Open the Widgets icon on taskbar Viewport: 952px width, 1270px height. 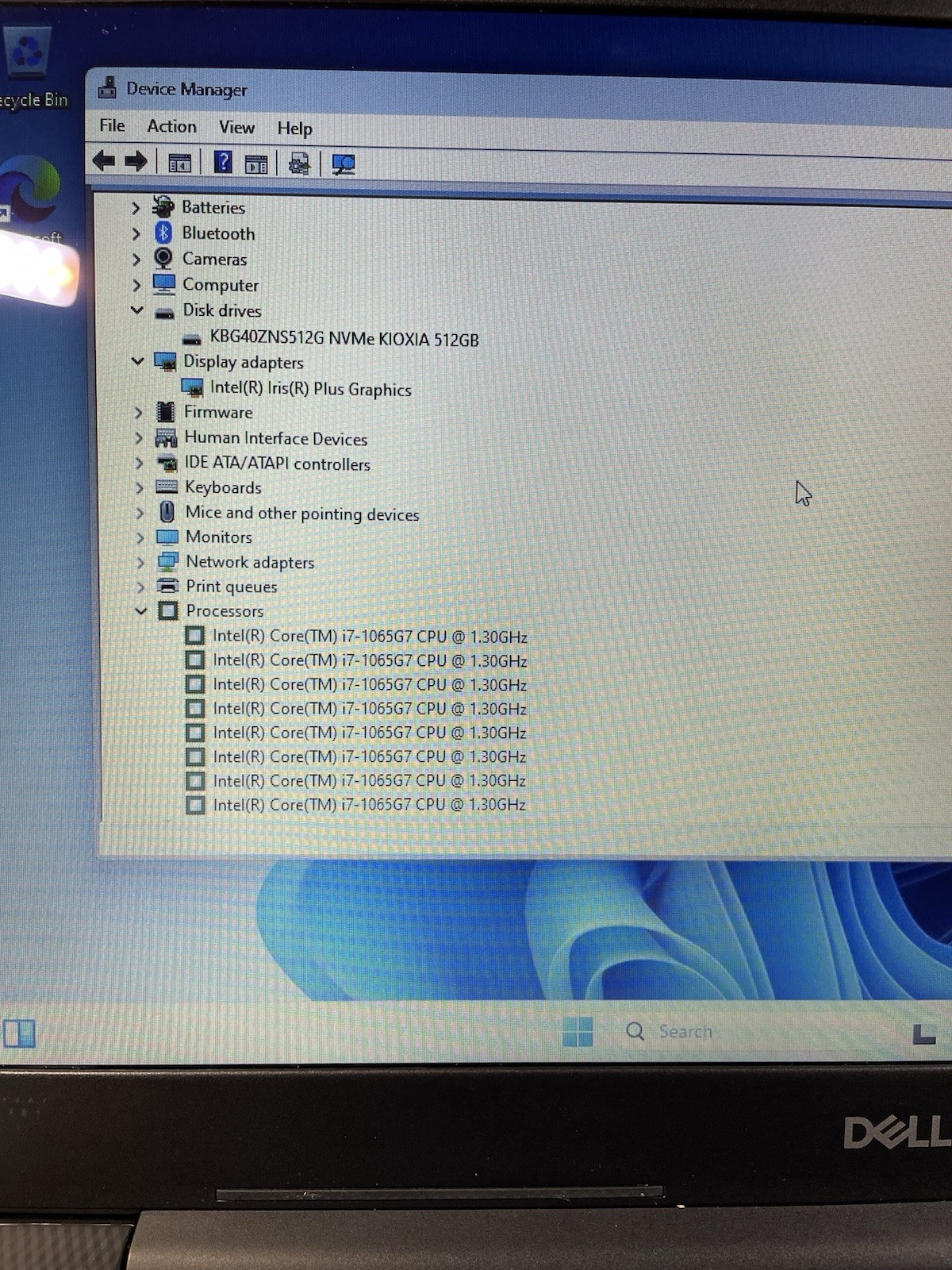(19, 1033)
